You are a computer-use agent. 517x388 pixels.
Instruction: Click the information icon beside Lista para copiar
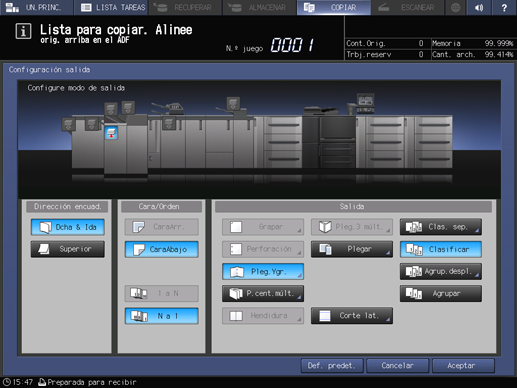(23, 31)
